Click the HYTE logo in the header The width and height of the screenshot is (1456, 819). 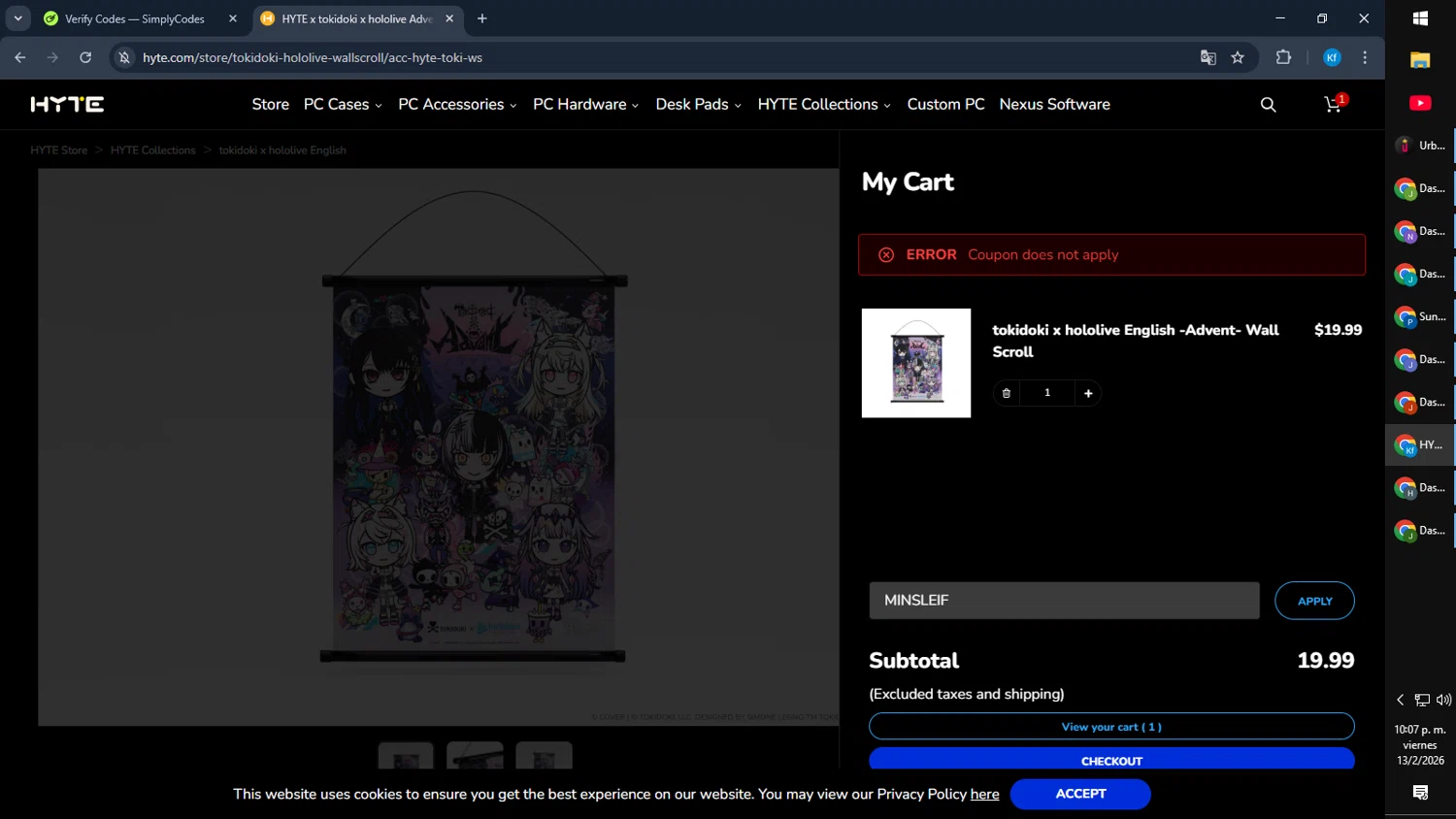tap(67, 104)
